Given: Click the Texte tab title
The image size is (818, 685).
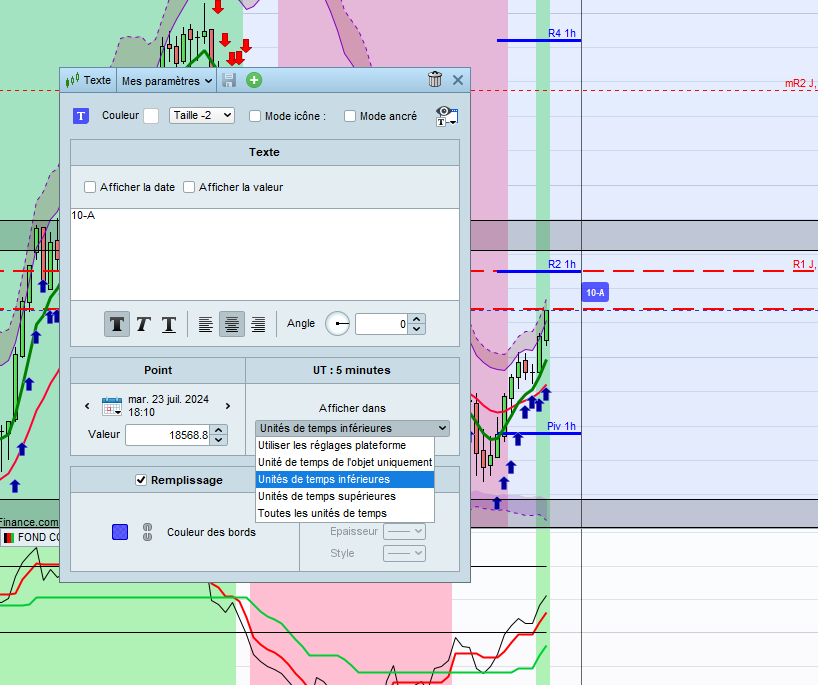Looking at the screenshot, I should (x=97, y=80).
